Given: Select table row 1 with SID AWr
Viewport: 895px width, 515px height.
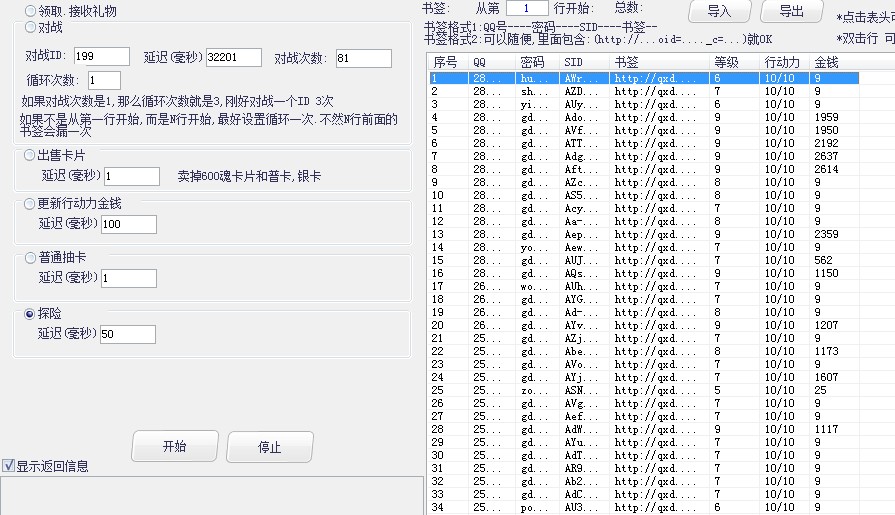Looking at the screenshot, I should [x=644, y=78].
